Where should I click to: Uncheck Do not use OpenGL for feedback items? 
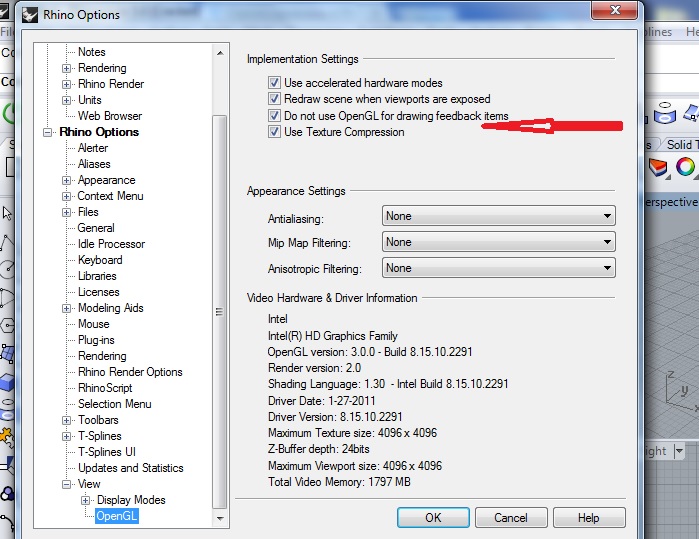(x=274, y=115)
